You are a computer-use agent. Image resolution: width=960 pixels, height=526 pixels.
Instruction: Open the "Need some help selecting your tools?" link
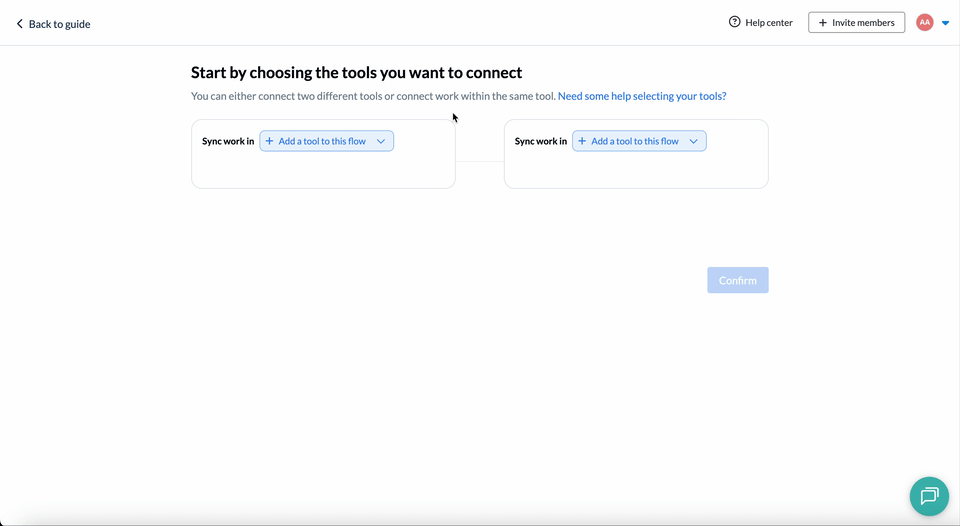point(642,96)
